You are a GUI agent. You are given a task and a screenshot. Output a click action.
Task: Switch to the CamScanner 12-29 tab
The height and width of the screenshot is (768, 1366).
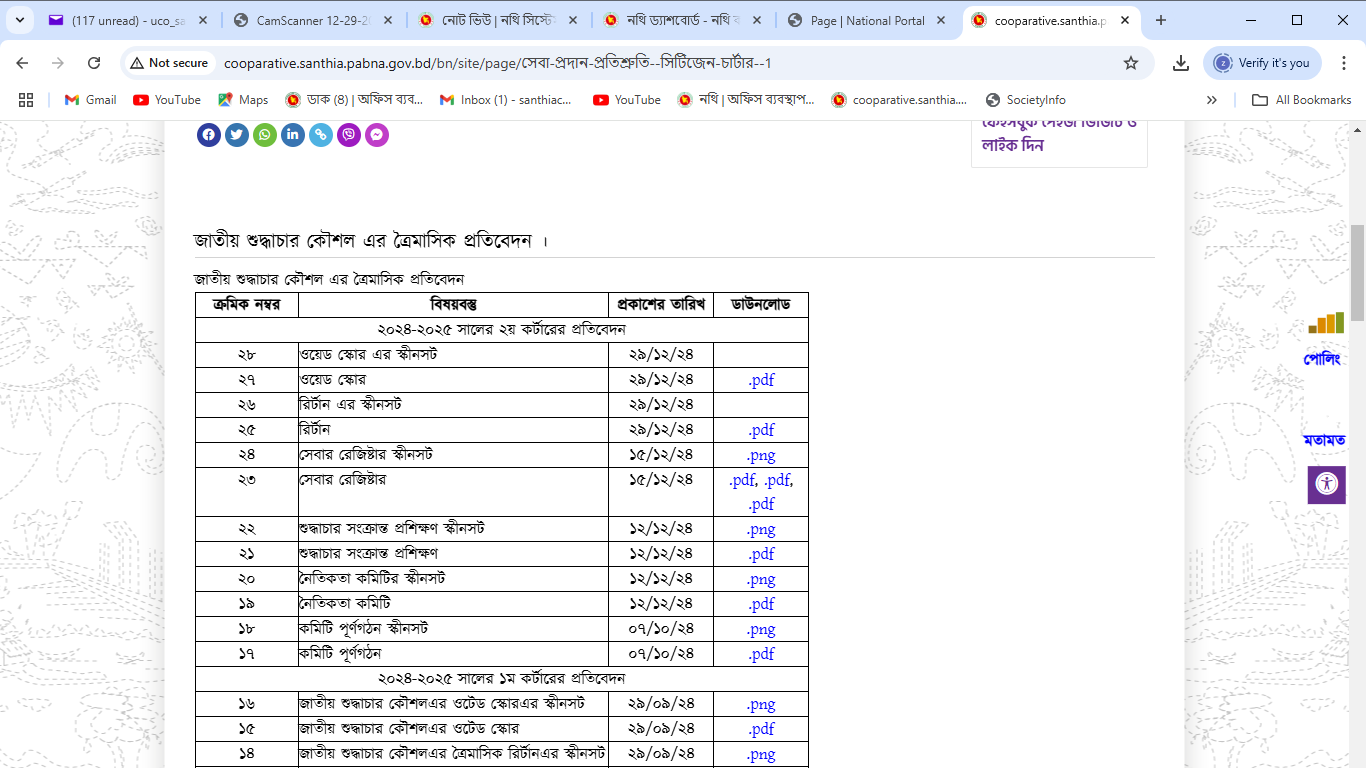pos(314,20)
